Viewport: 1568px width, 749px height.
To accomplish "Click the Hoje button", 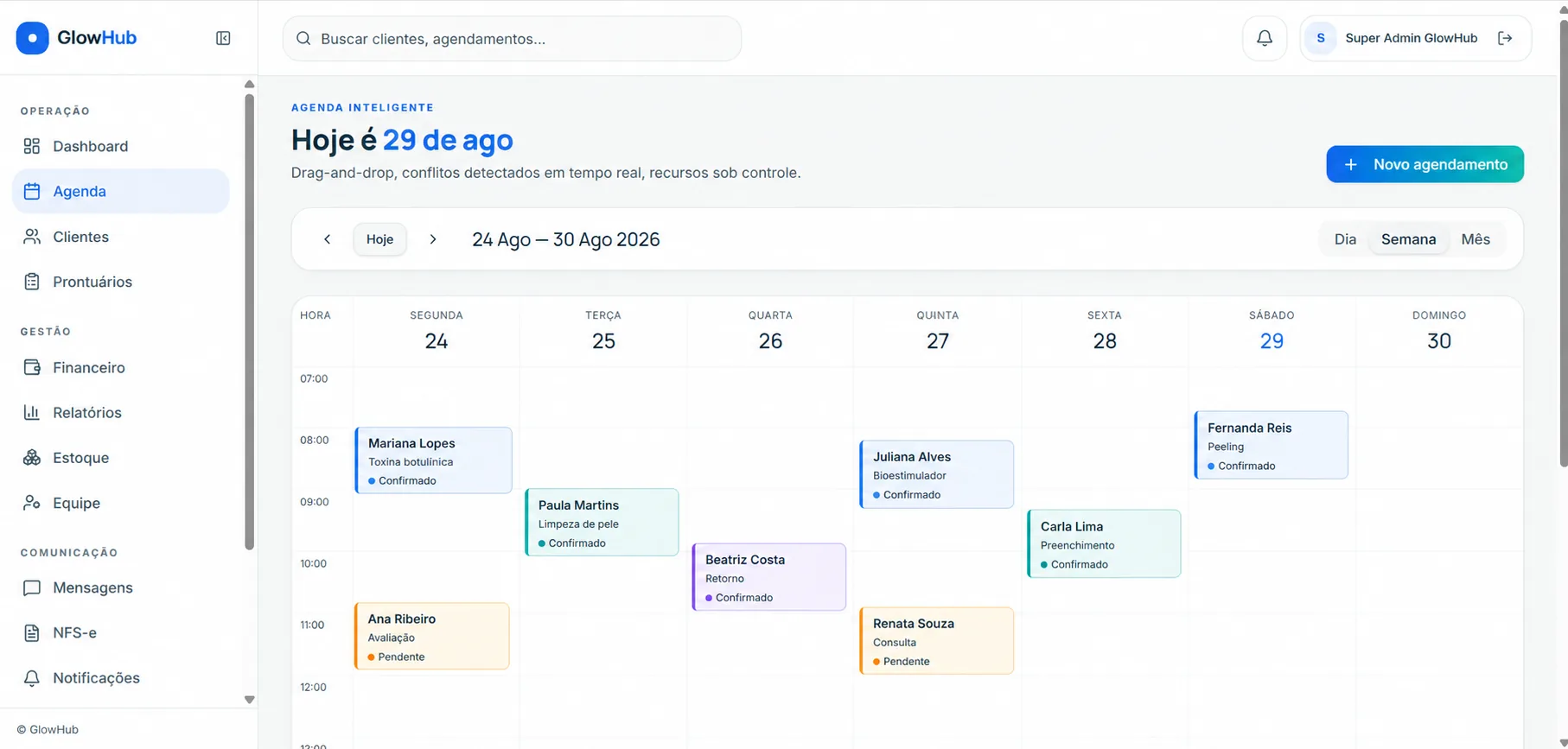I will [379, 239].
